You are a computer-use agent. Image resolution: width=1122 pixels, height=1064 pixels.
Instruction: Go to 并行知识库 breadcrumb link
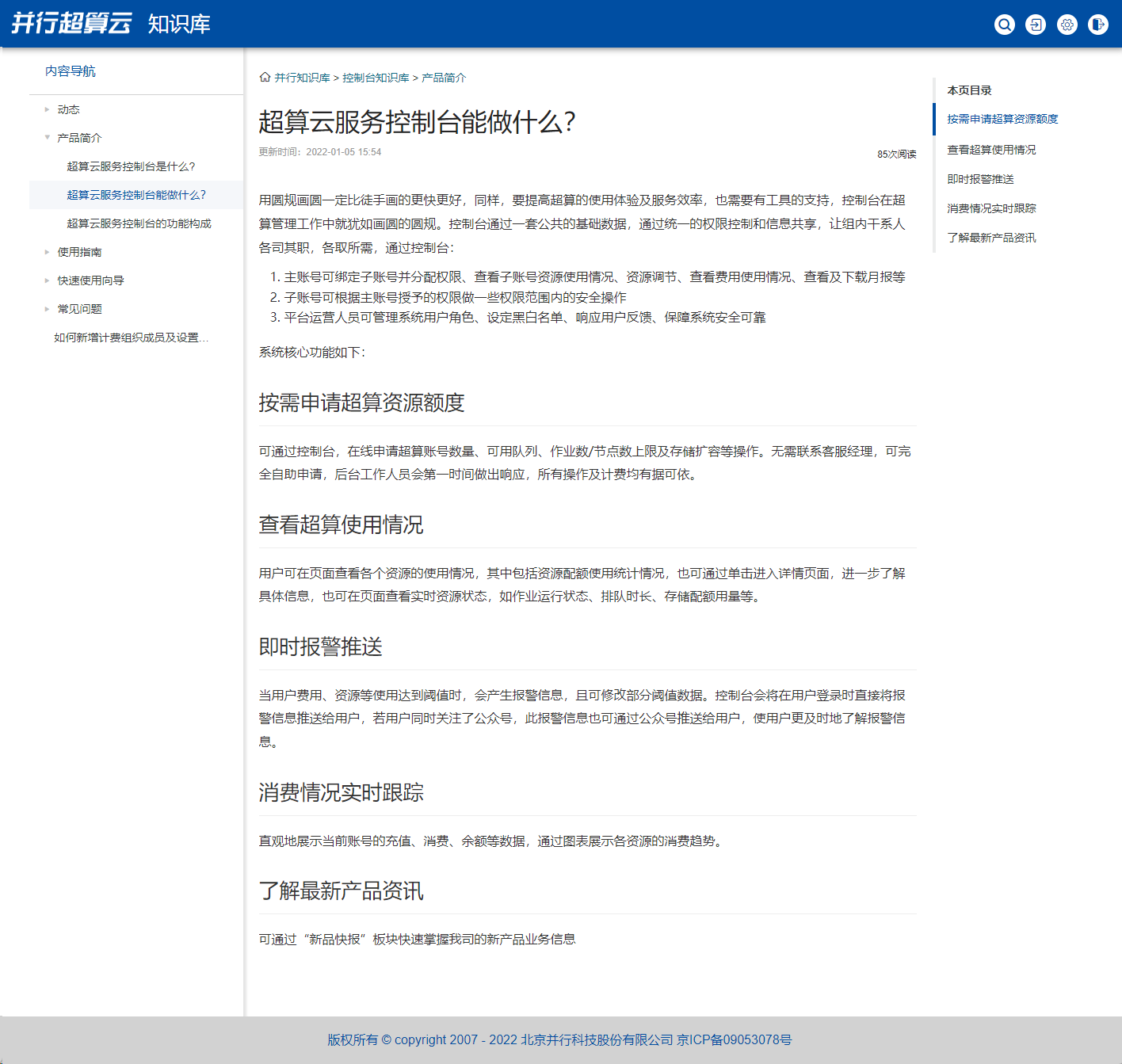click(x=302, y=78)
